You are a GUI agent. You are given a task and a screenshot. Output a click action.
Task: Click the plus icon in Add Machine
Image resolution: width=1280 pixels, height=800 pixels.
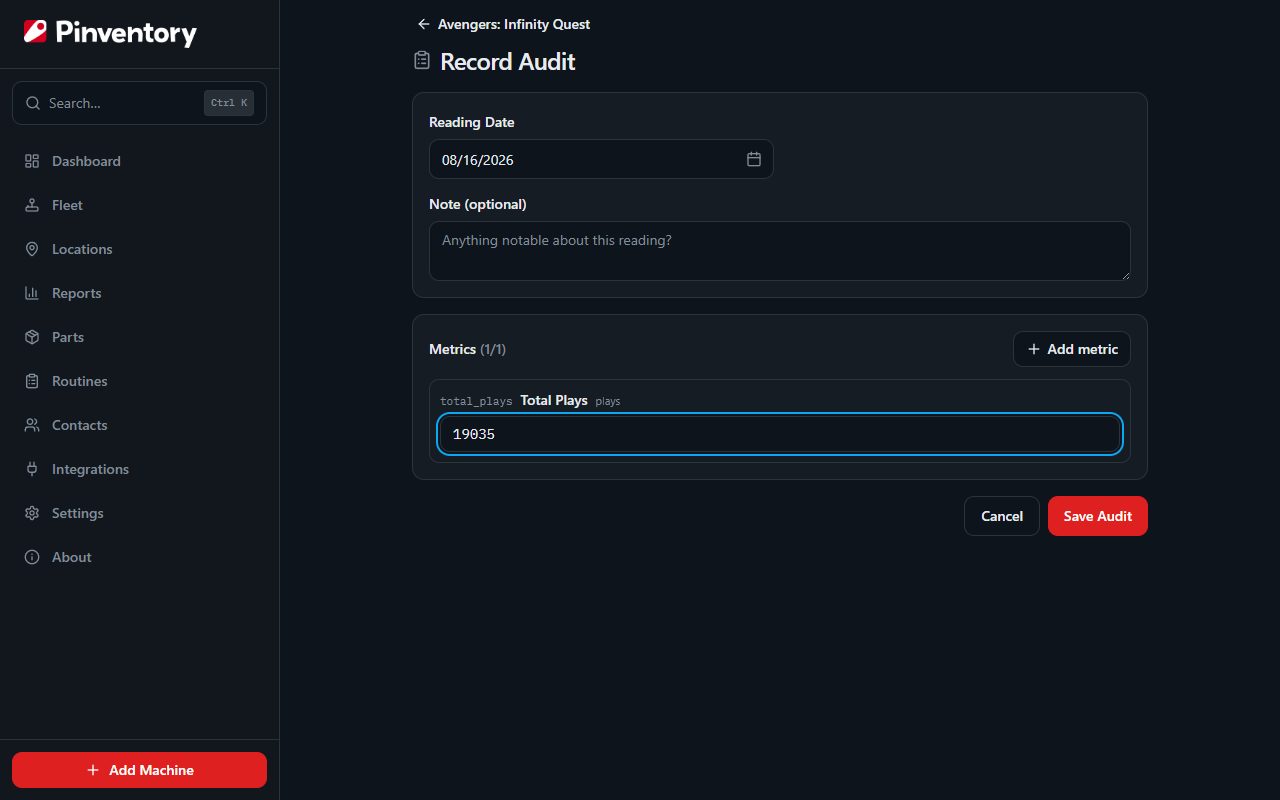[93, 770]
